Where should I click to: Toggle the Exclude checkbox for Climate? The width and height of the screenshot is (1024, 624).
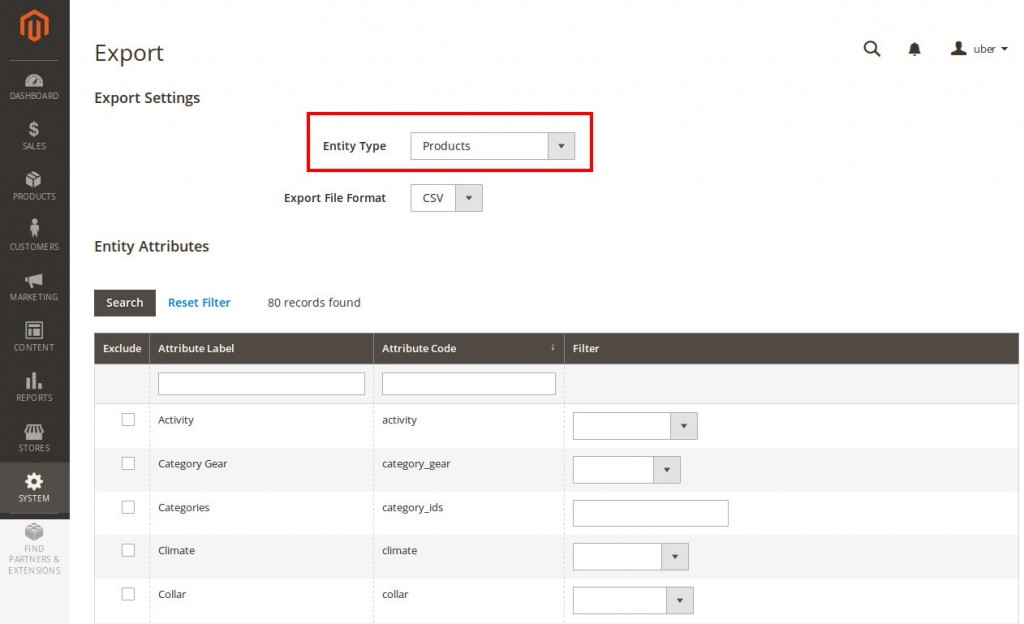coord(128,551)
